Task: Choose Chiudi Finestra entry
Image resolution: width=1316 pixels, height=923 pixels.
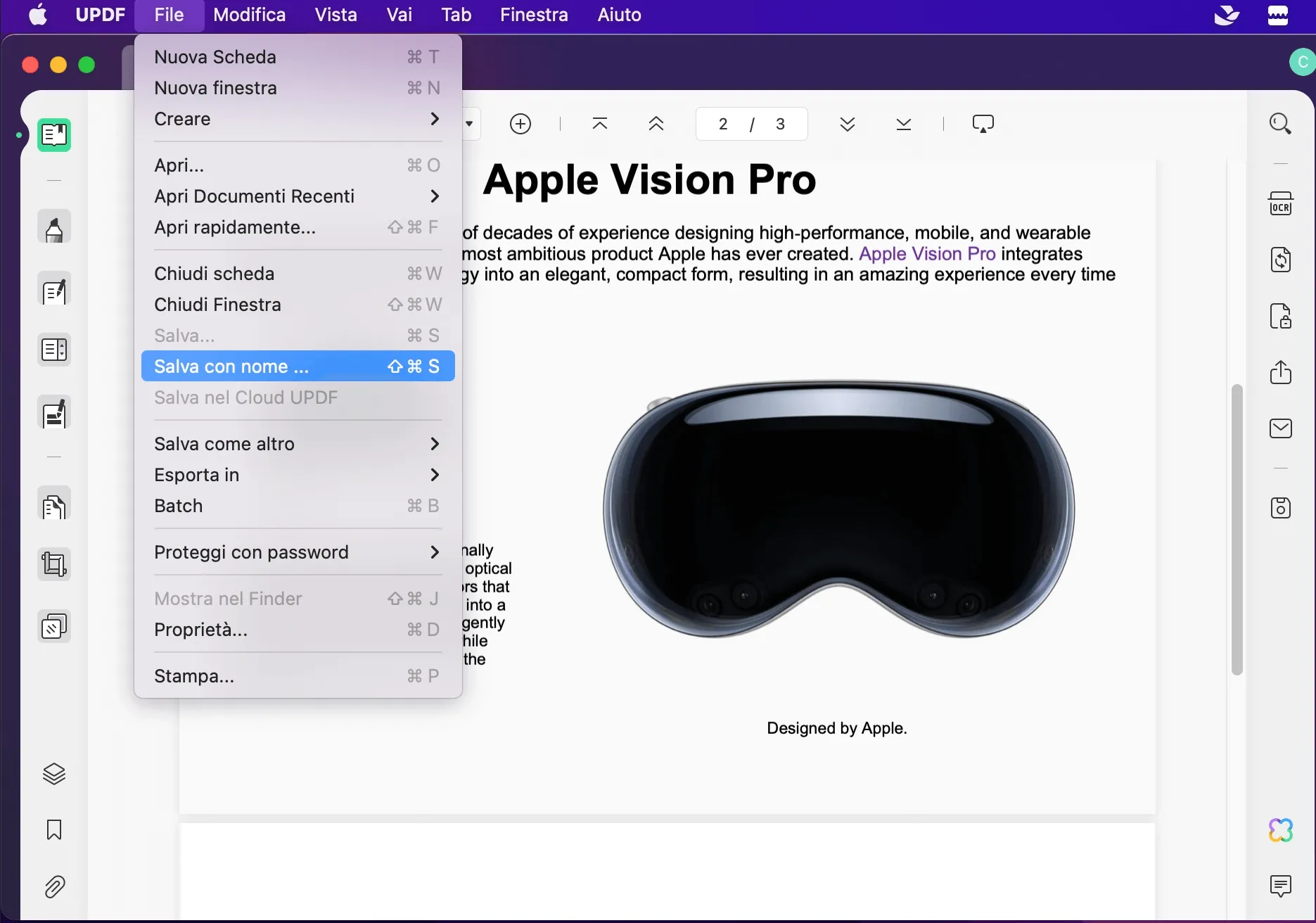Action: coord(298,305)
